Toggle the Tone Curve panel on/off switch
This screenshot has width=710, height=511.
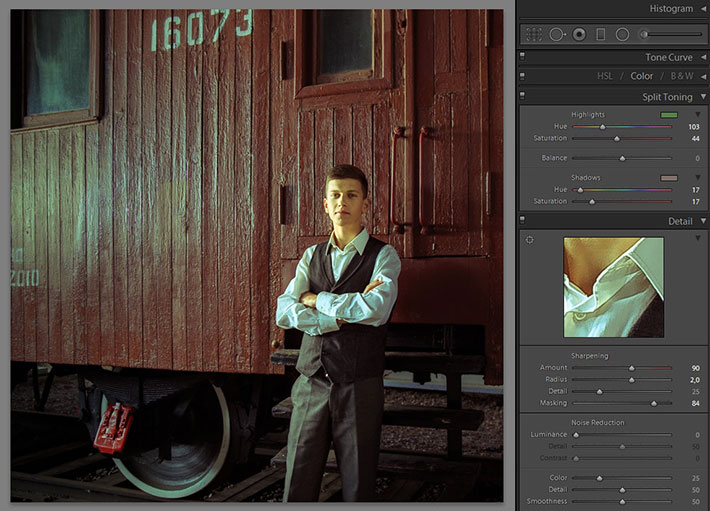pyautogui.click(x=523, y=57)
